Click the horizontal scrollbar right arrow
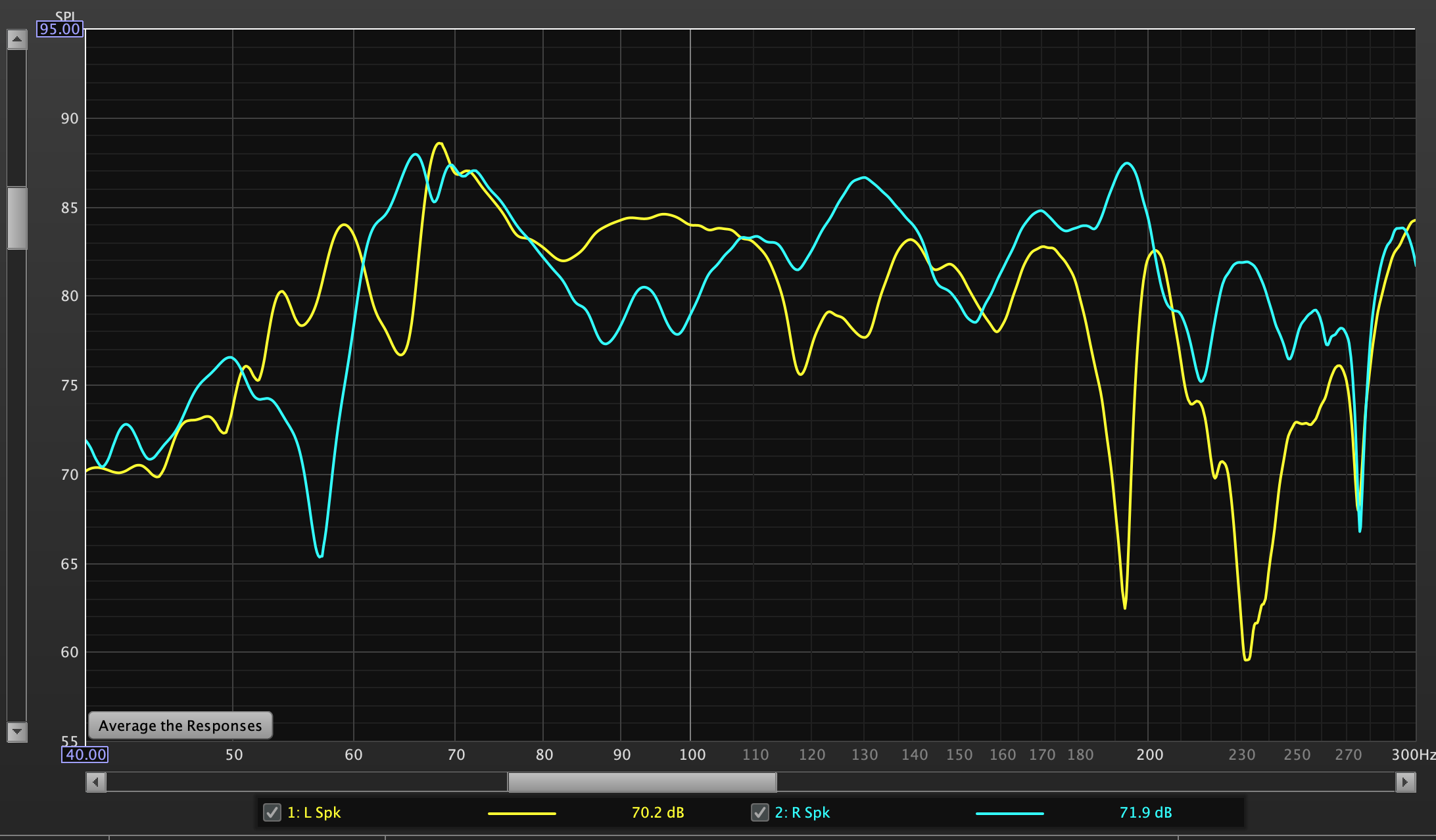 click(1405, 782)
